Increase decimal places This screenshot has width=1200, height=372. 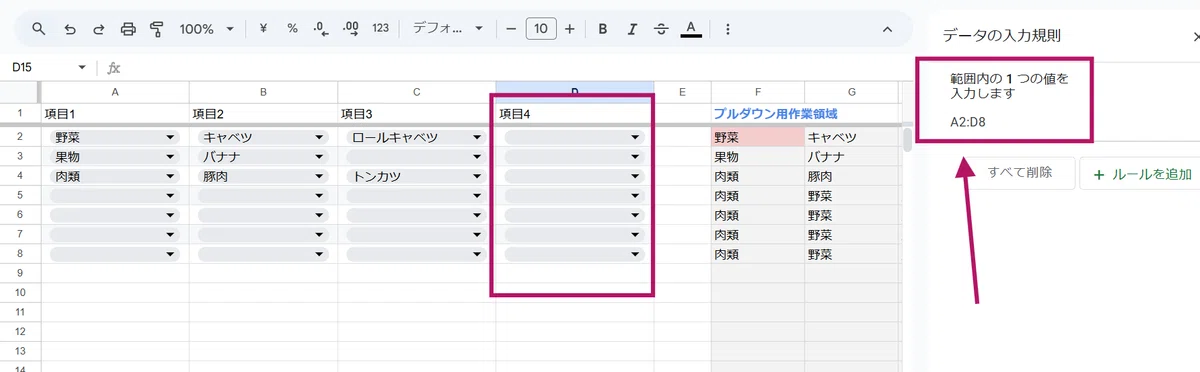(x=351, y=29)
